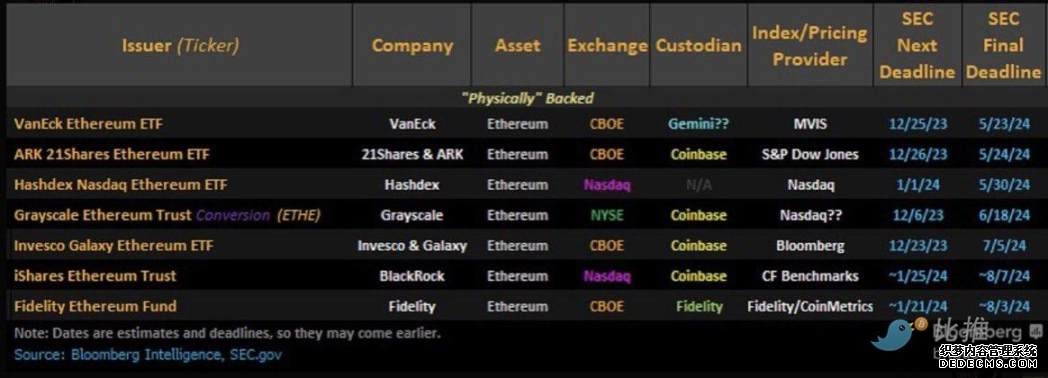The image size is (1048, 378).
Task: Click iShares Ethereum Trust entry
Action: click(95, 276)
